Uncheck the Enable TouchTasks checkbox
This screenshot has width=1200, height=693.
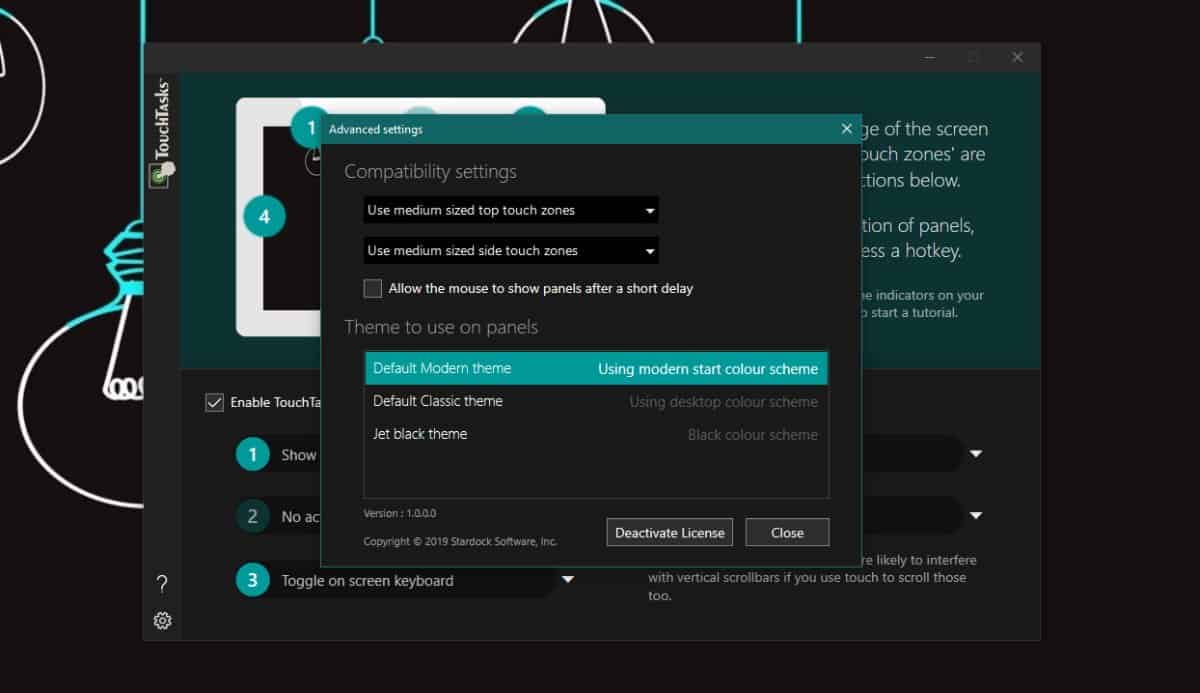click(x=214, y=402)
